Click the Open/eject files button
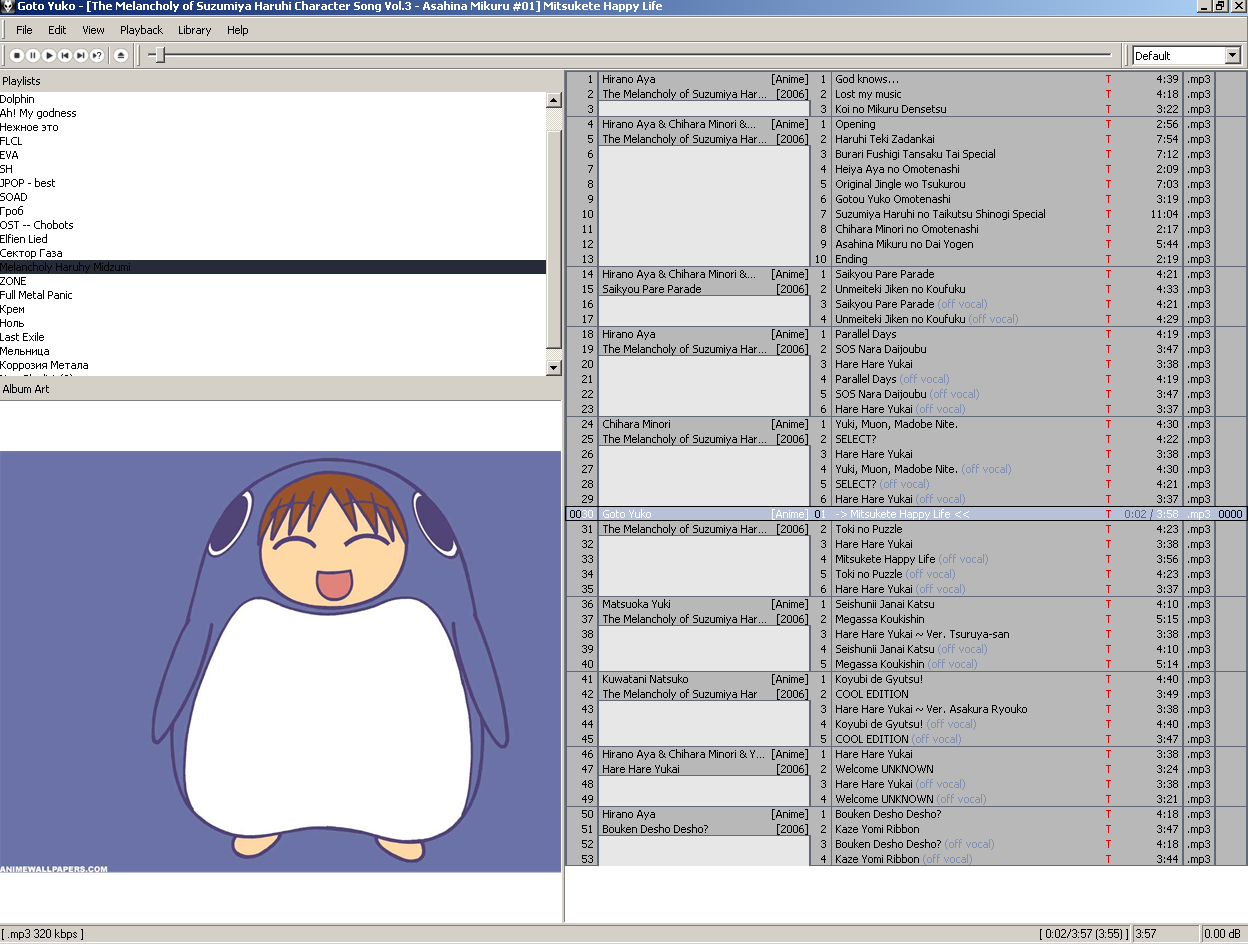This screenshot has height=944, width=1248. [121, 56]
